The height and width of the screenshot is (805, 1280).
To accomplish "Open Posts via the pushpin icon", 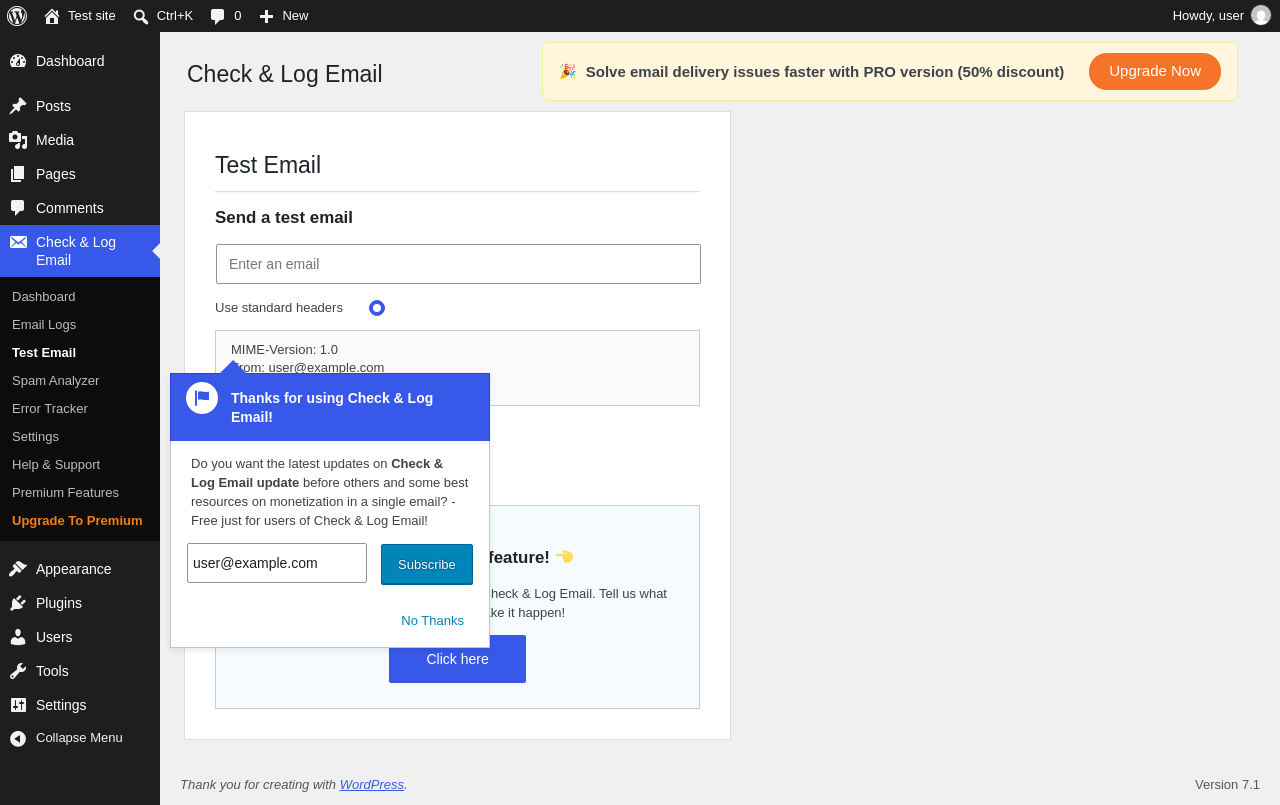I will [x=18, y=106].
